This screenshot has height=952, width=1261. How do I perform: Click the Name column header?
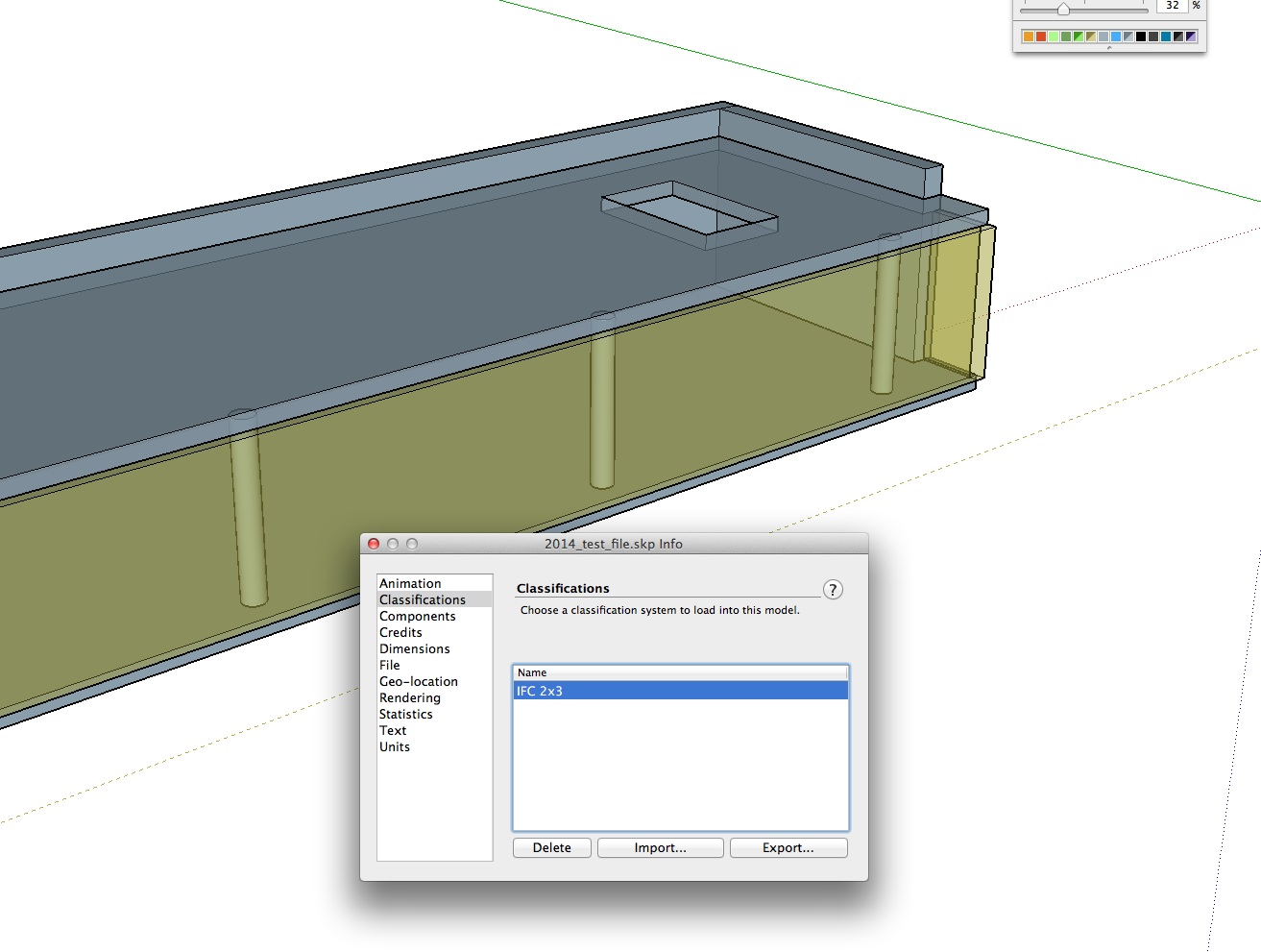681,672
